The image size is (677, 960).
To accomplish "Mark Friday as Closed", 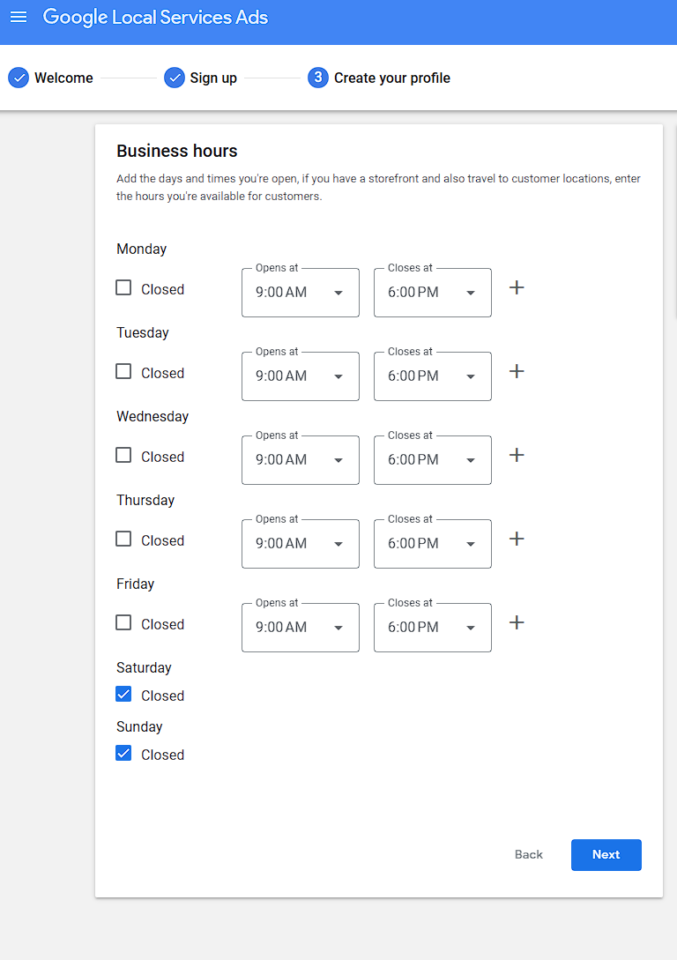I will coord(124,623).
